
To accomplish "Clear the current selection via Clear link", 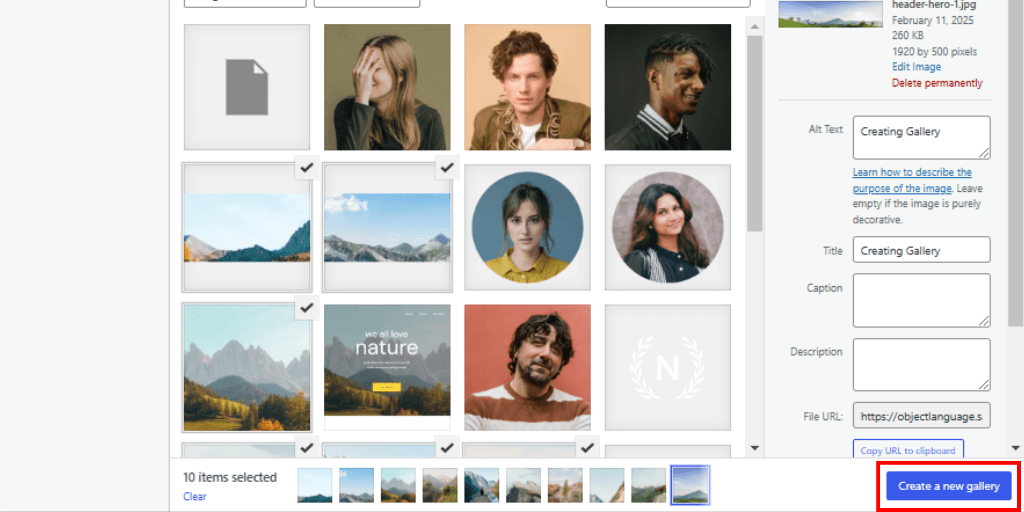I will pyautogui.click(x=195, y=496).
